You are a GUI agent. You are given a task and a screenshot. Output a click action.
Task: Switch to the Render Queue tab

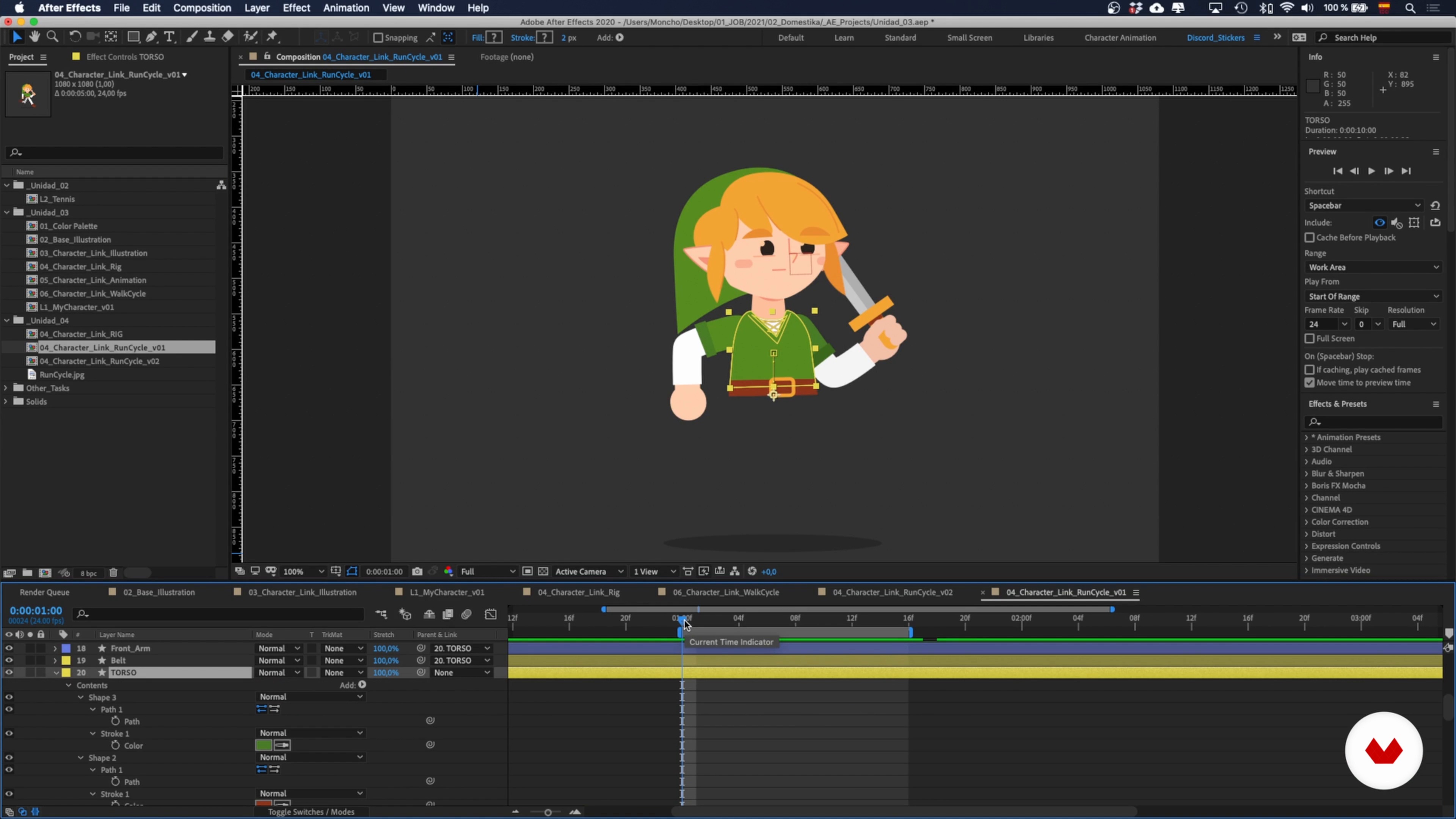click(45, 592)
